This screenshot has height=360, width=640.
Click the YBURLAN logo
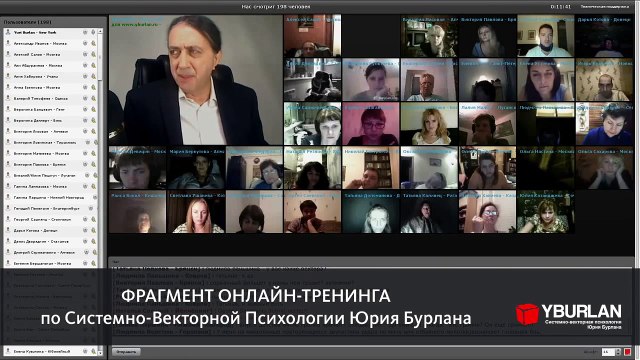pyautogui.click(x=569, y=316)
